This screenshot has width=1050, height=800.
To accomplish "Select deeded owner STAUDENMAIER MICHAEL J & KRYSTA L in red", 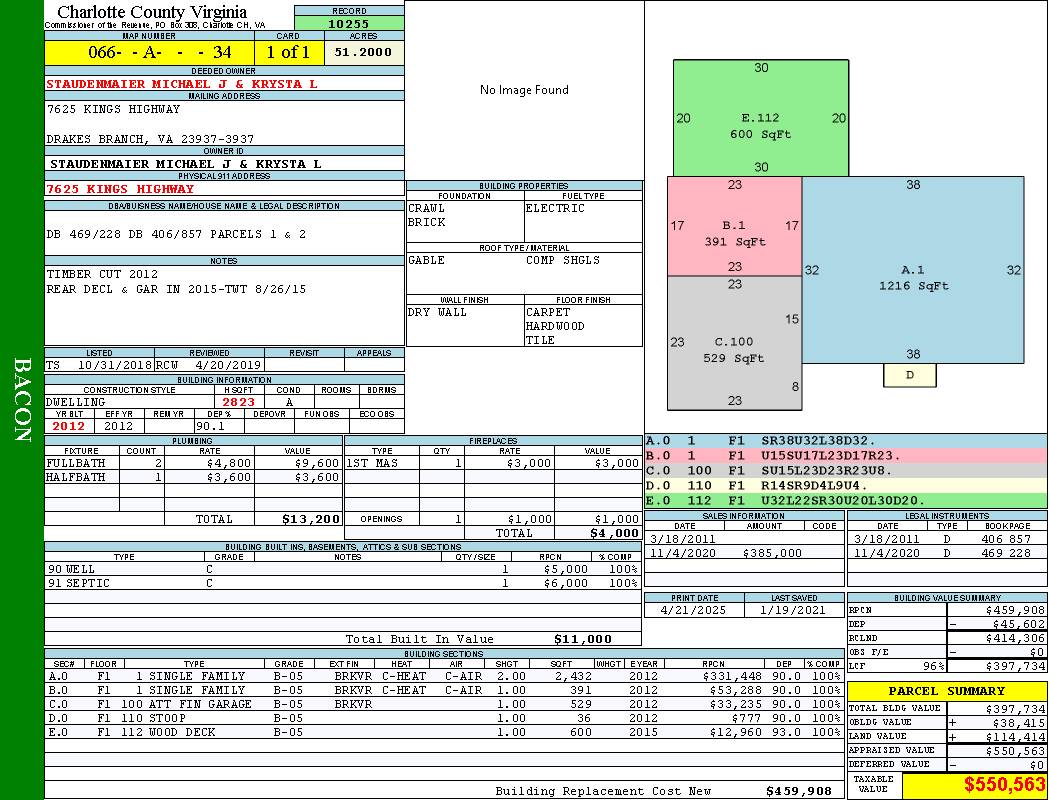I will [181, 84].
